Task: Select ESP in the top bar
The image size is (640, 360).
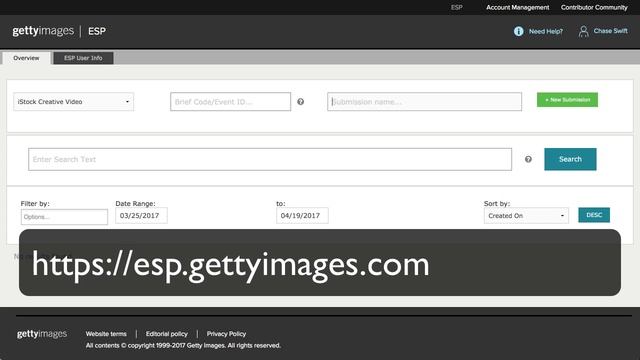Action: [457, 7]
